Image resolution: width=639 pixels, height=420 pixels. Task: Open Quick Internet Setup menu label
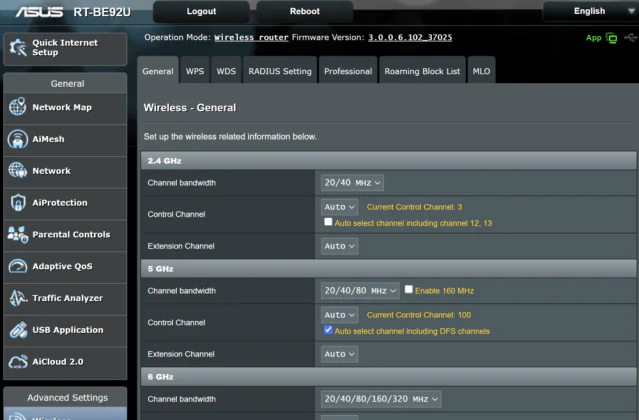coord(65,48)
